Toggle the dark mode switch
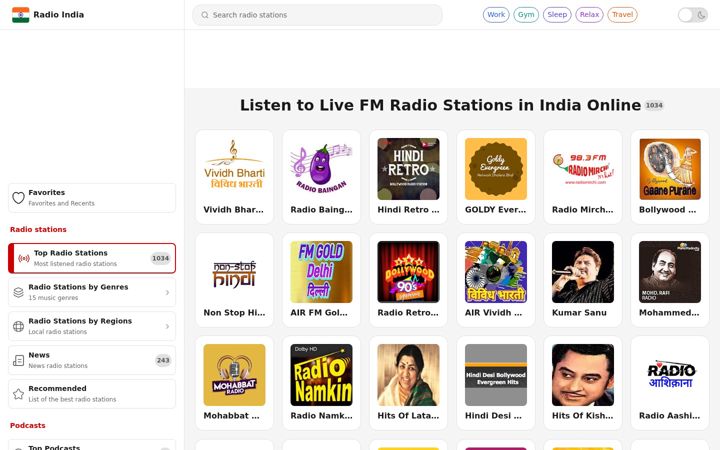 (692, 15)
